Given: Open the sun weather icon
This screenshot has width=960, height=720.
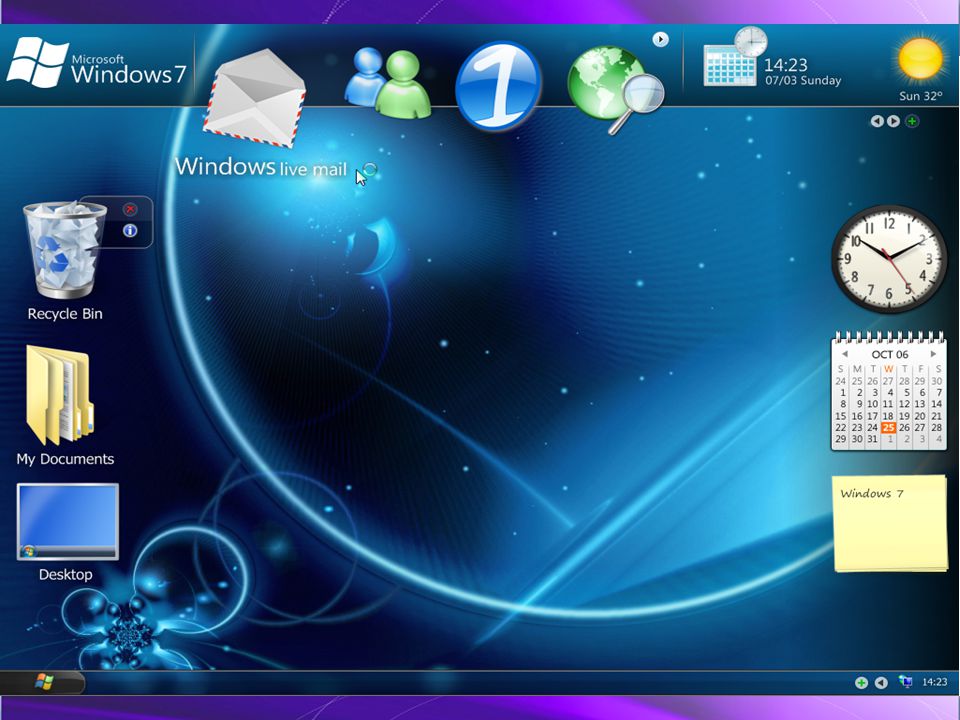Looking at the screenshot, I should pos(920,59).
